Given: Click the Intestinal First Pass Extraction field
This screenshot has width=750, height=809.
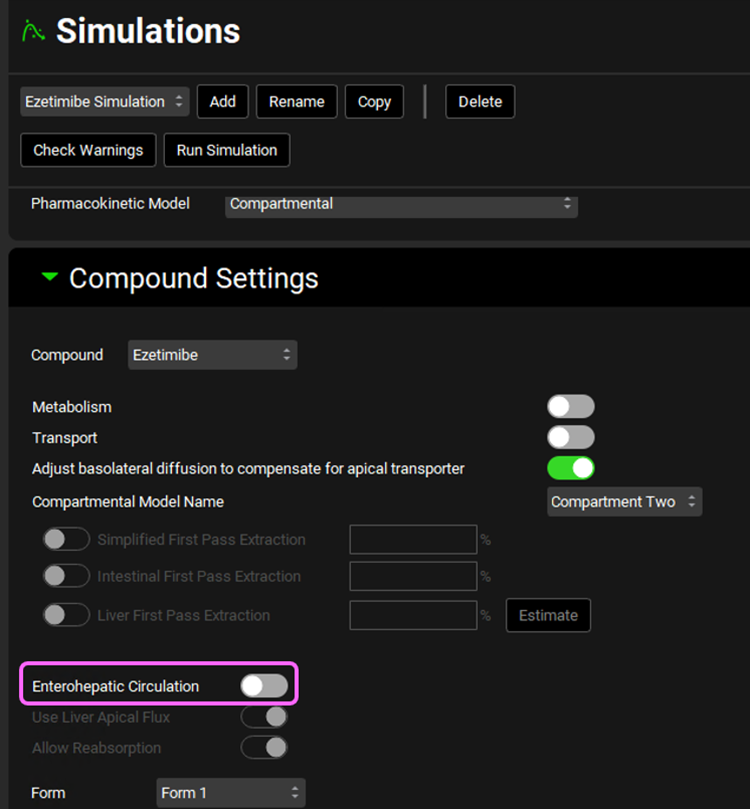Looking at the screenshot, I should [x=413, y=576].
